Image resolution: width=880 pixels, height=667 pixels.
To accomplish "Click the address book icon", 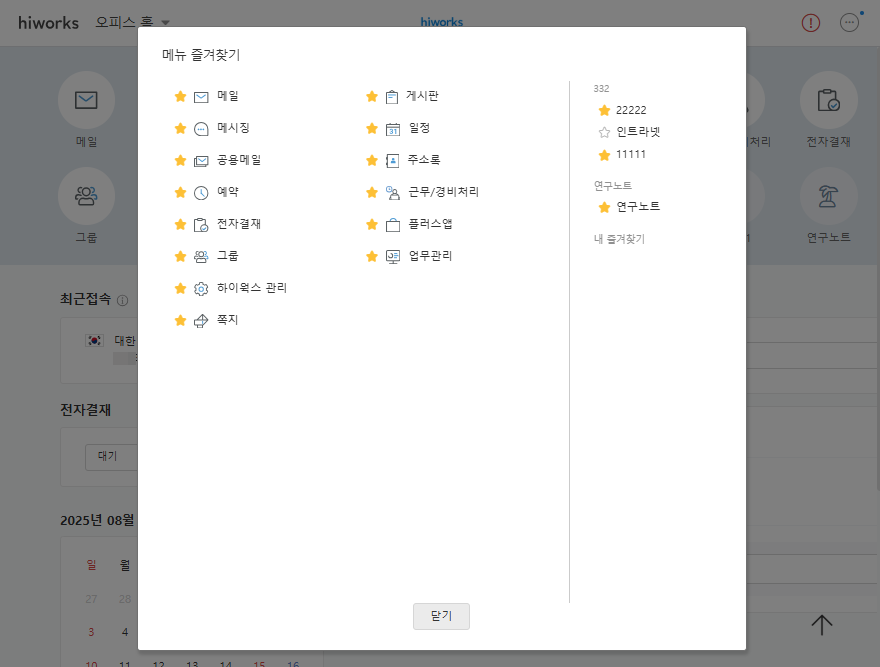I will (393, 161).
